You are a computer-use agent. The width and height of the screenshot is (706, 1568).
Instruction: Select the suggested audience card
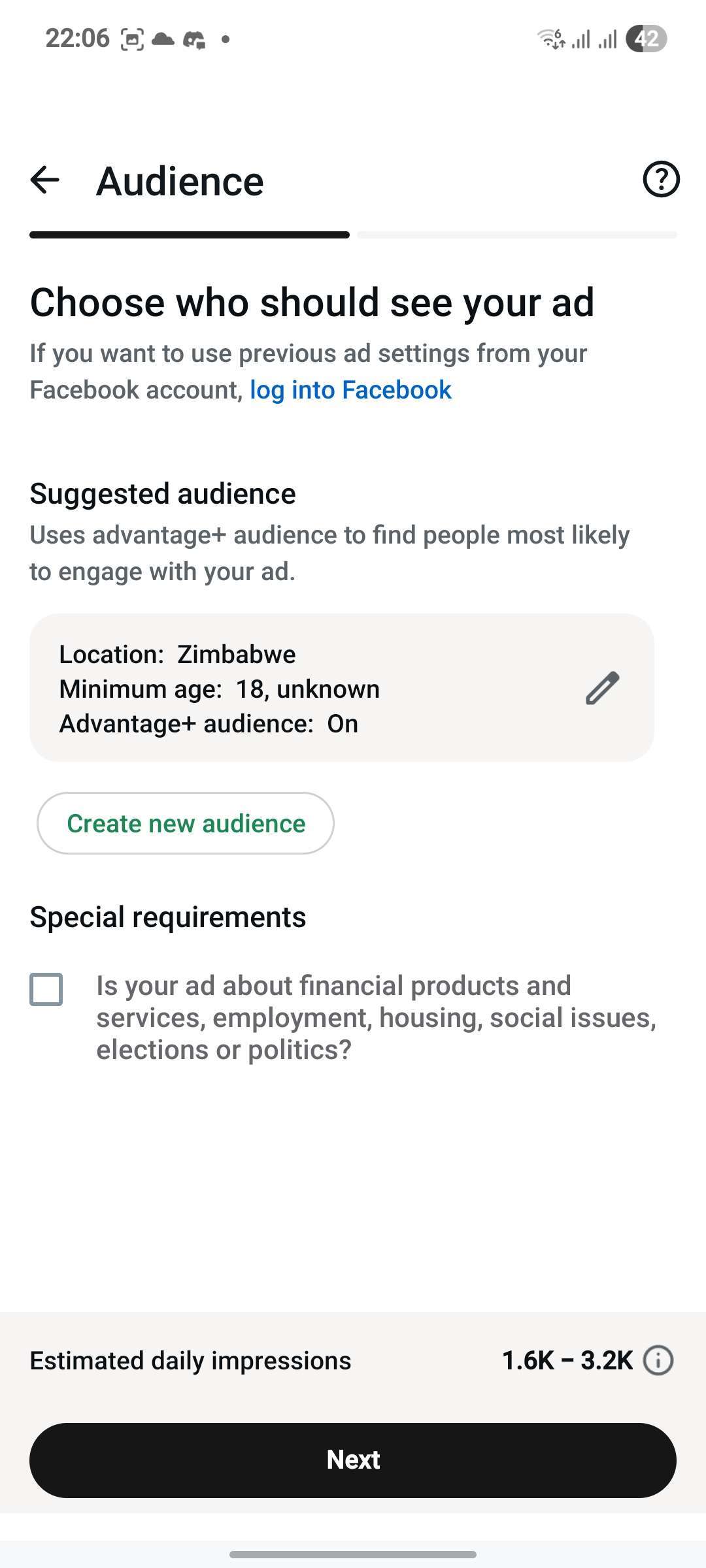(342, 687)
